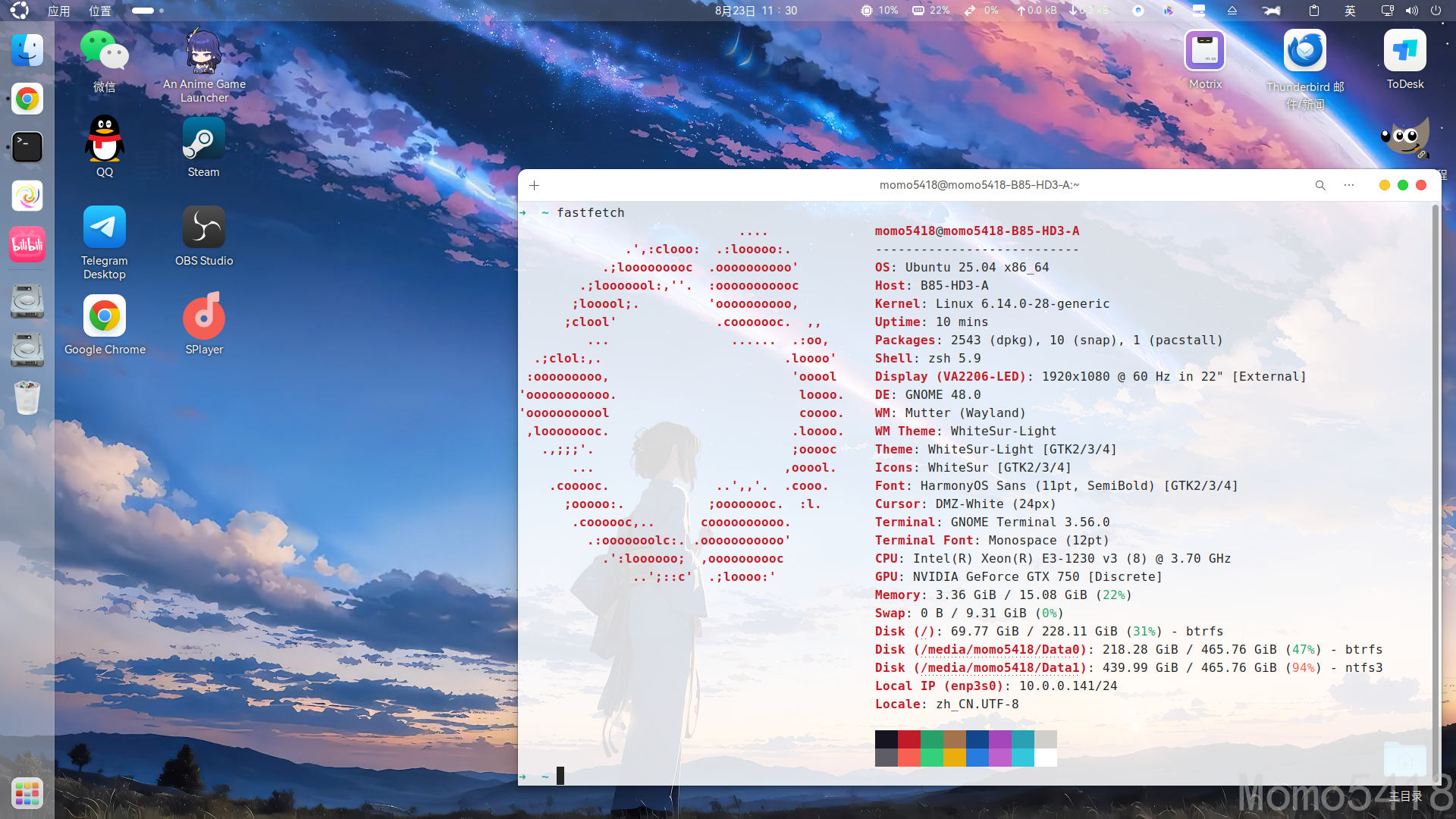This screenshot has height=819, width=1456.
Task: Launch SPlayer music app icon
Action: click(203, 317)
